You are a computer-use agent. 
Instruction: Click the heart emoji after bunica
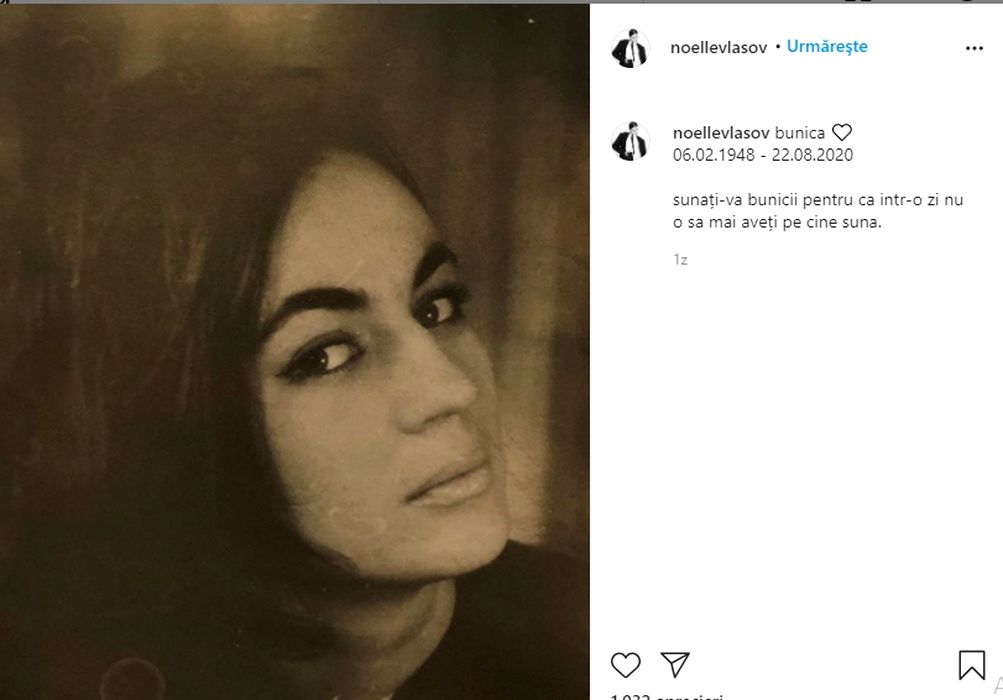coord(842,133)
